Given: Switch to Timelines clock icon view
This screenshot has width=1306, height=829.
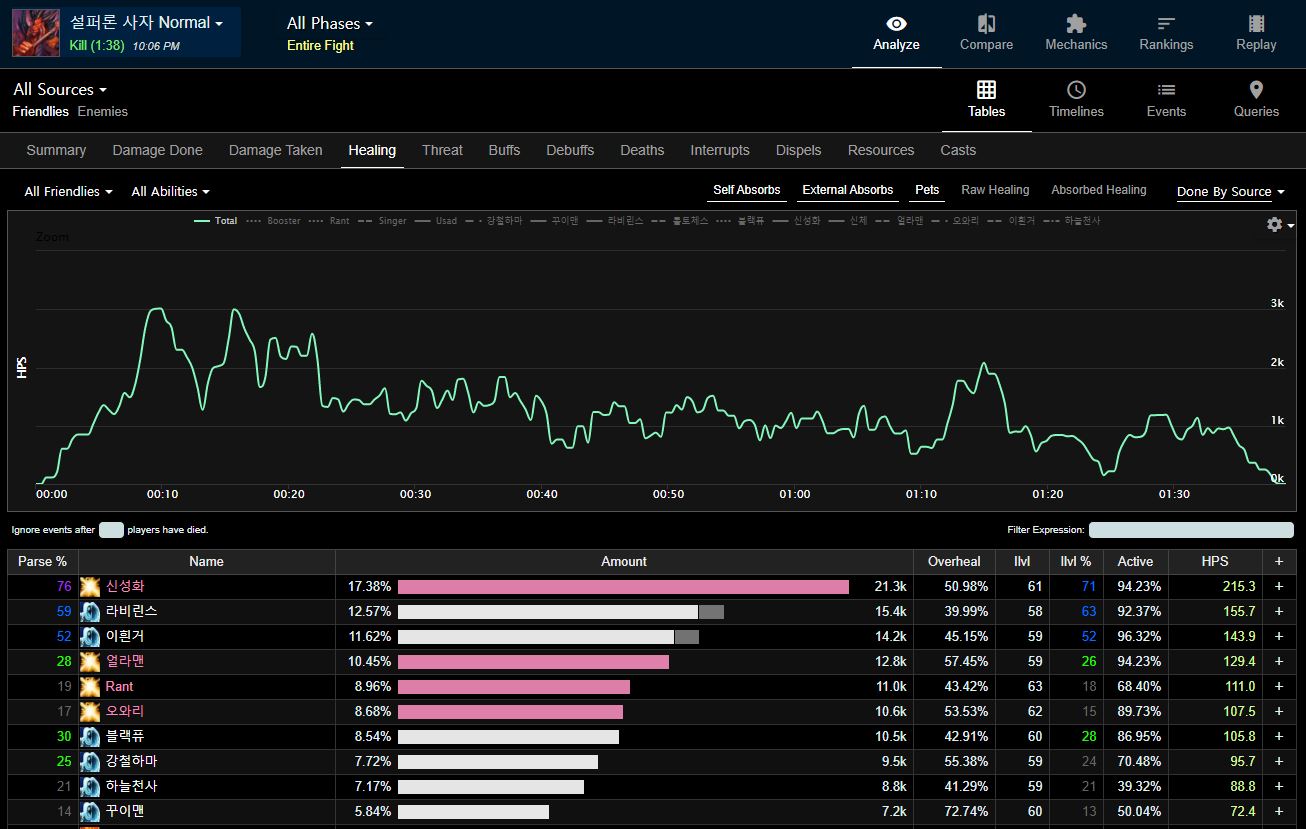Looking at the screenshot, I should (x=1076, y=90).
